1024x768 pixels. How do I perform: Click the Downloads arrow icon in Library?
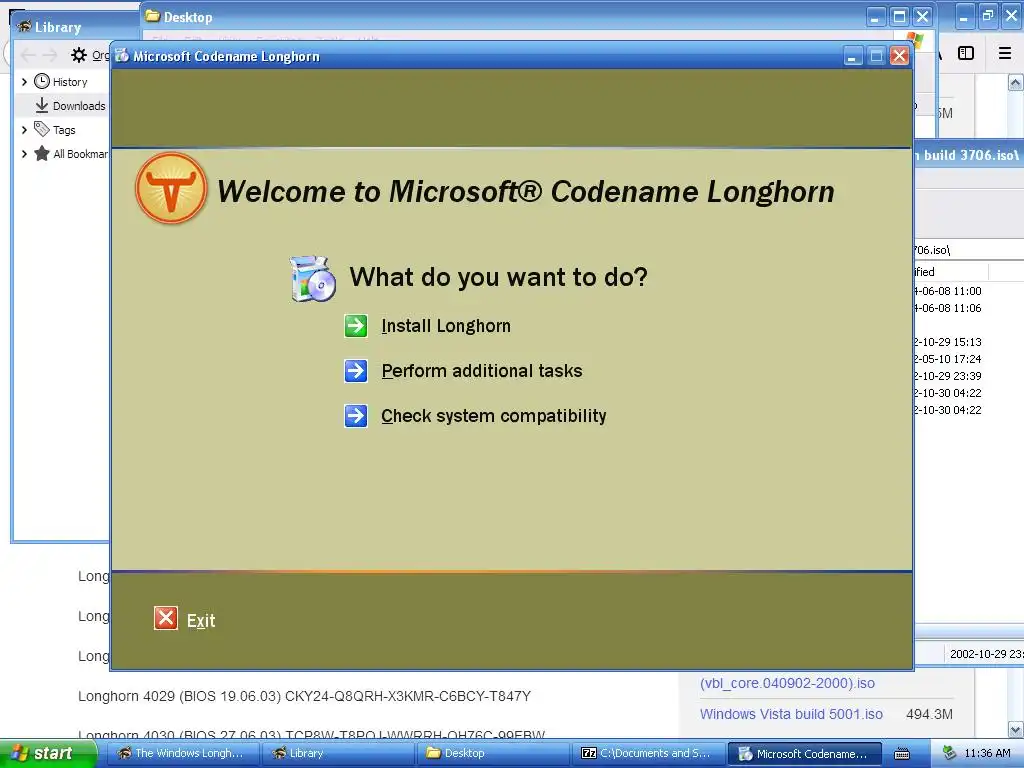(x=42, y=105)
